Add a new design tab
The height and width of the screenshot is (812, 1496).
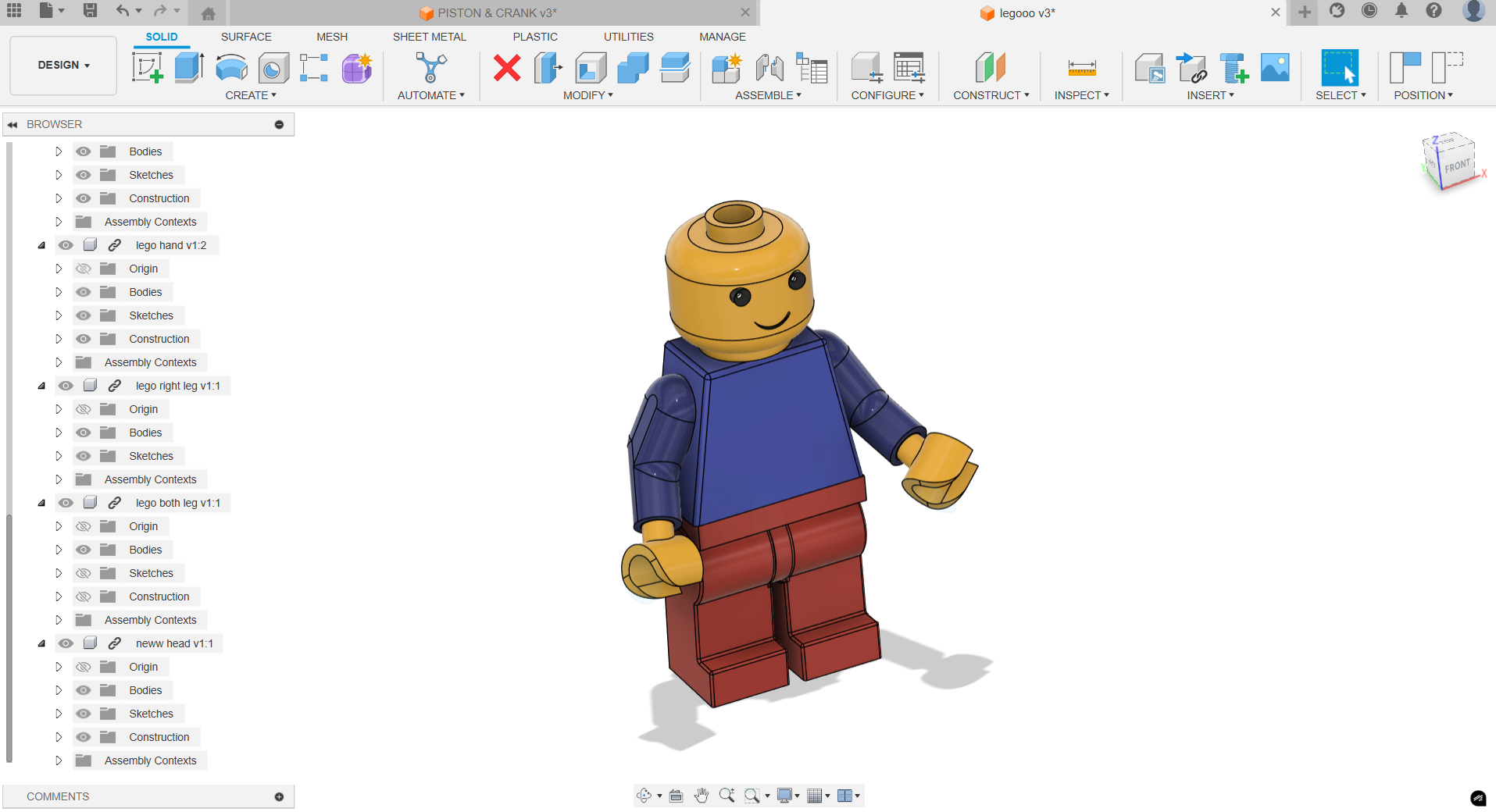(1305, 12)
